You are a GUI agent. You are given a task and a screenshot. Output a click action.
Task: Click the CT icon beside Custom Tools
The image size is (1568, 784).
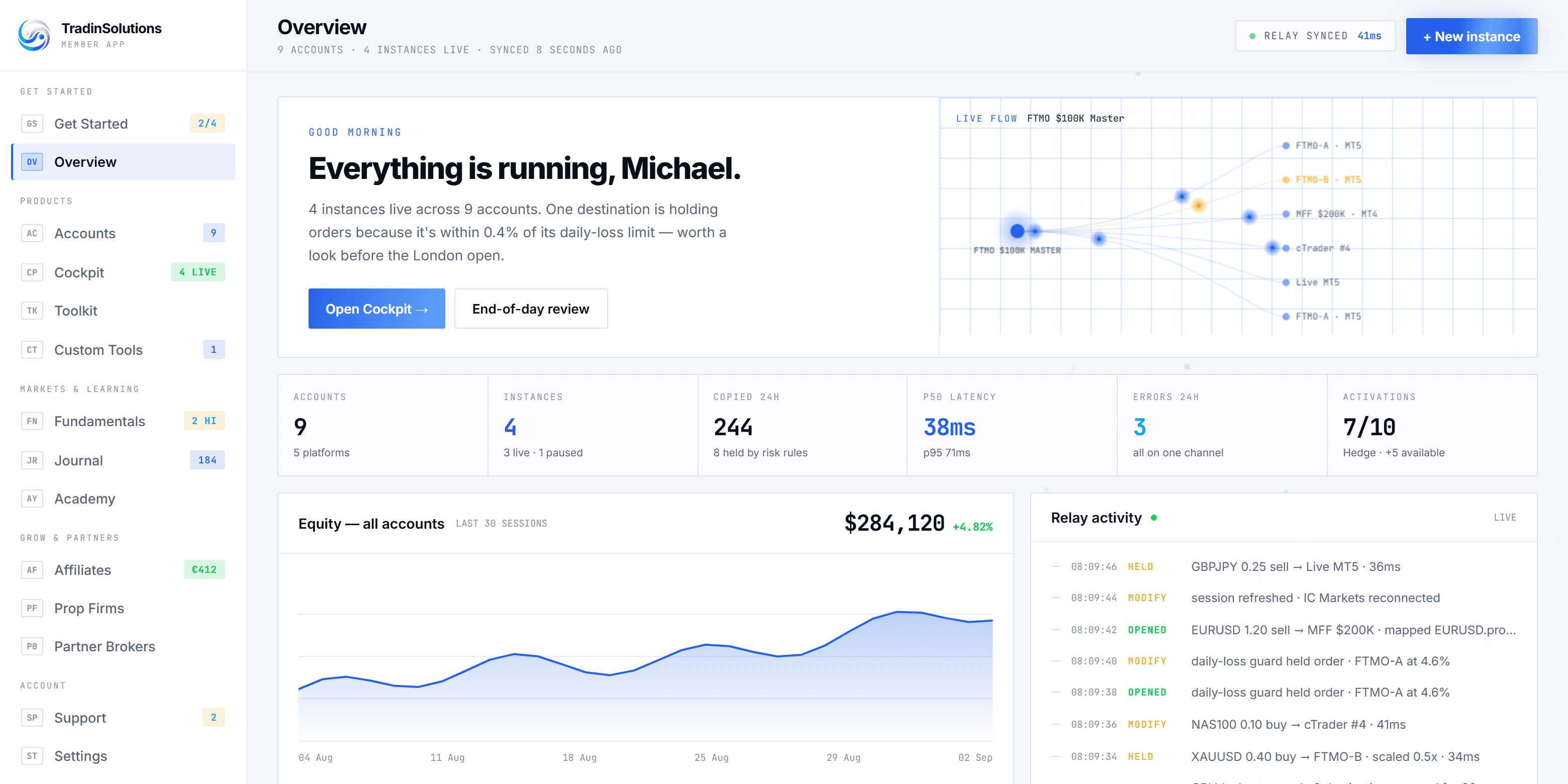32,349
